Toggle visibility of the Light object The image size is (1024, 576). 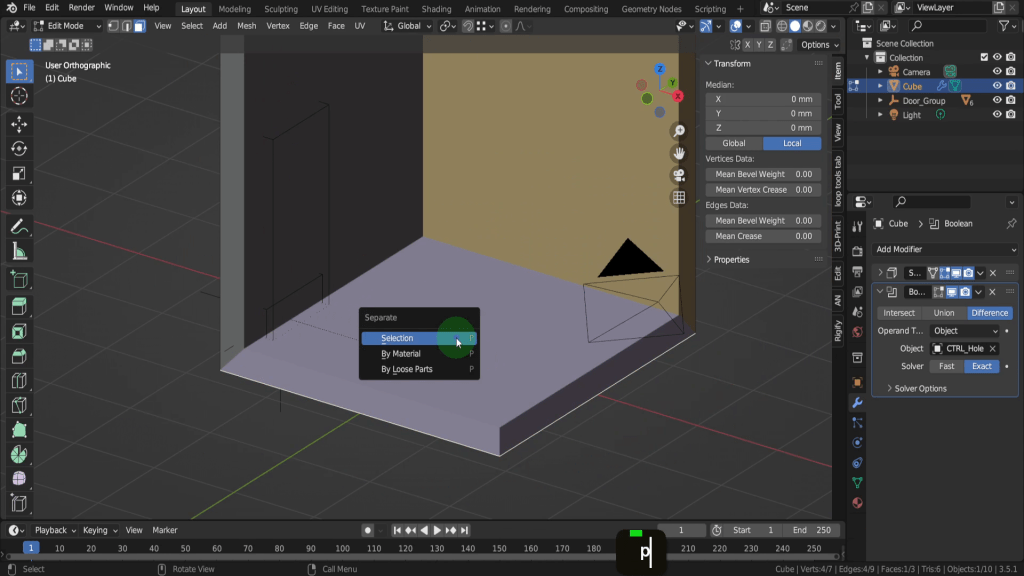pos(997,115)
